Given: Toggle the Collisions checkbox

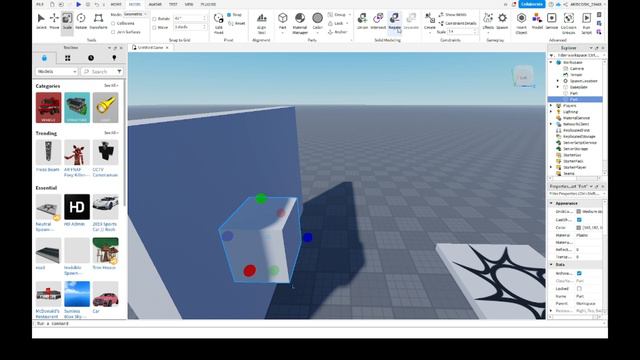Looking at the screenshot, I should [113, 24].
